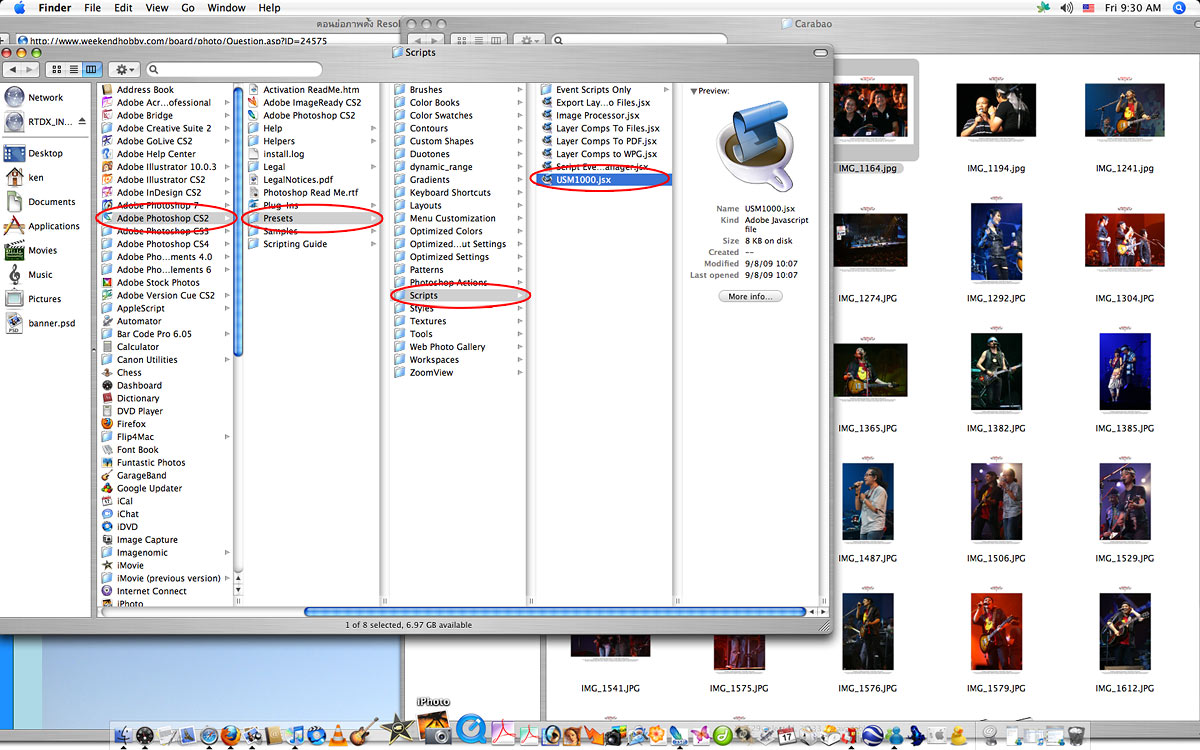Select the USM1000.jsx script file

(x=583, y=180)
